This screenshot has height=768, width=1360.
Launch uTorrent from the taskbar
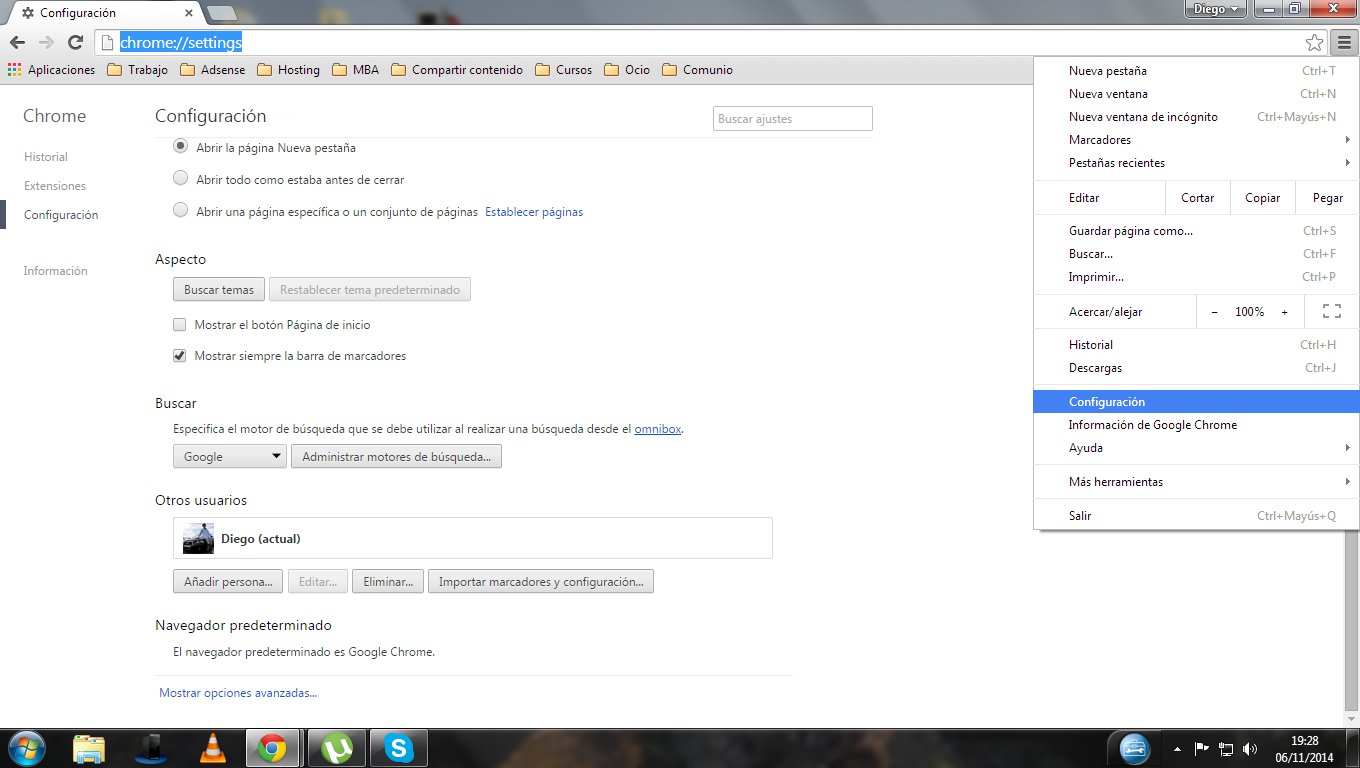coord(337,747)
